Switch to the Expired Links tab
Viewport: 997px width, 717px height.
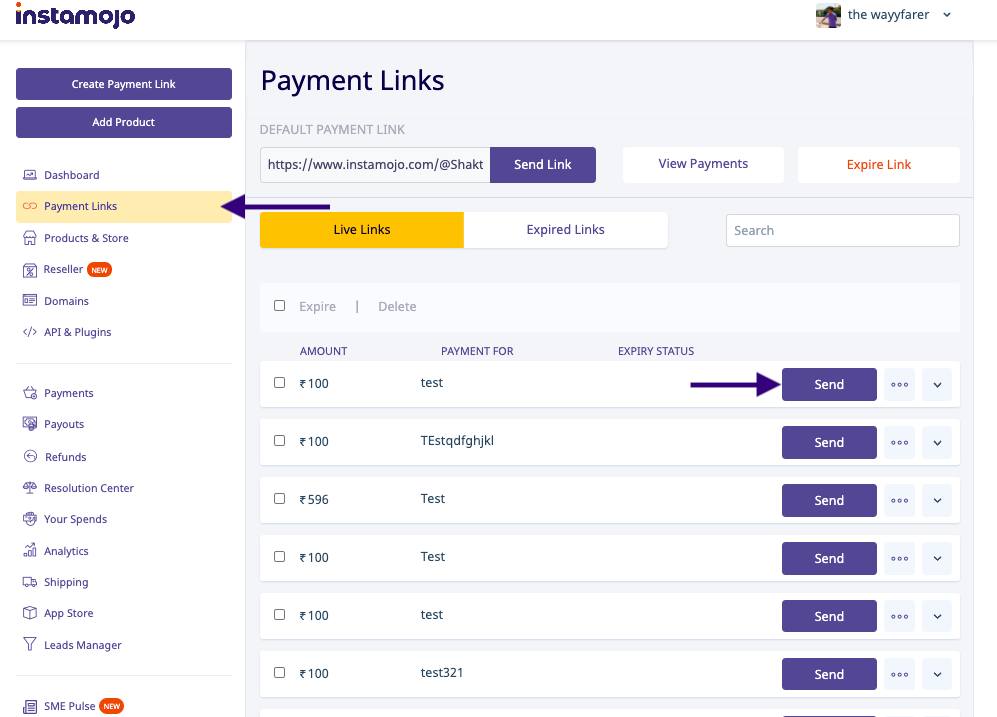[x=565, y=229]
